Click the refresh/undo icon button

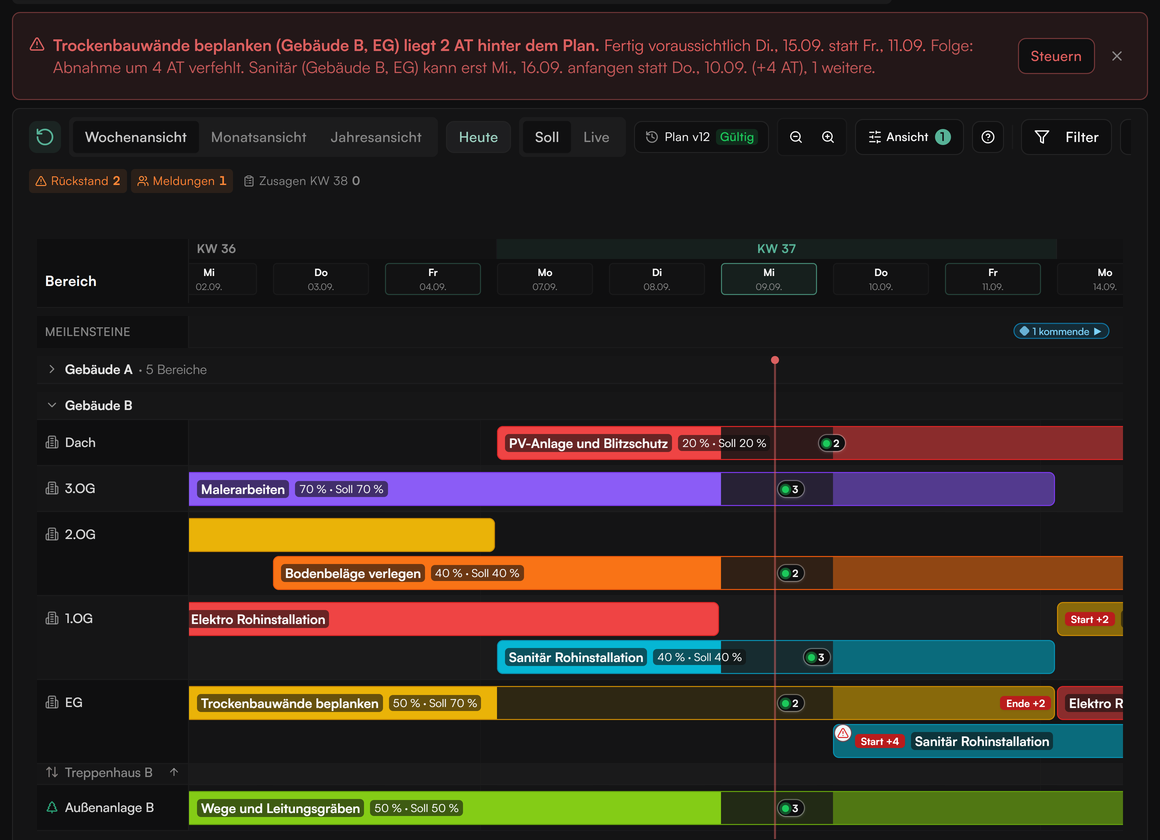pos(45,137)
